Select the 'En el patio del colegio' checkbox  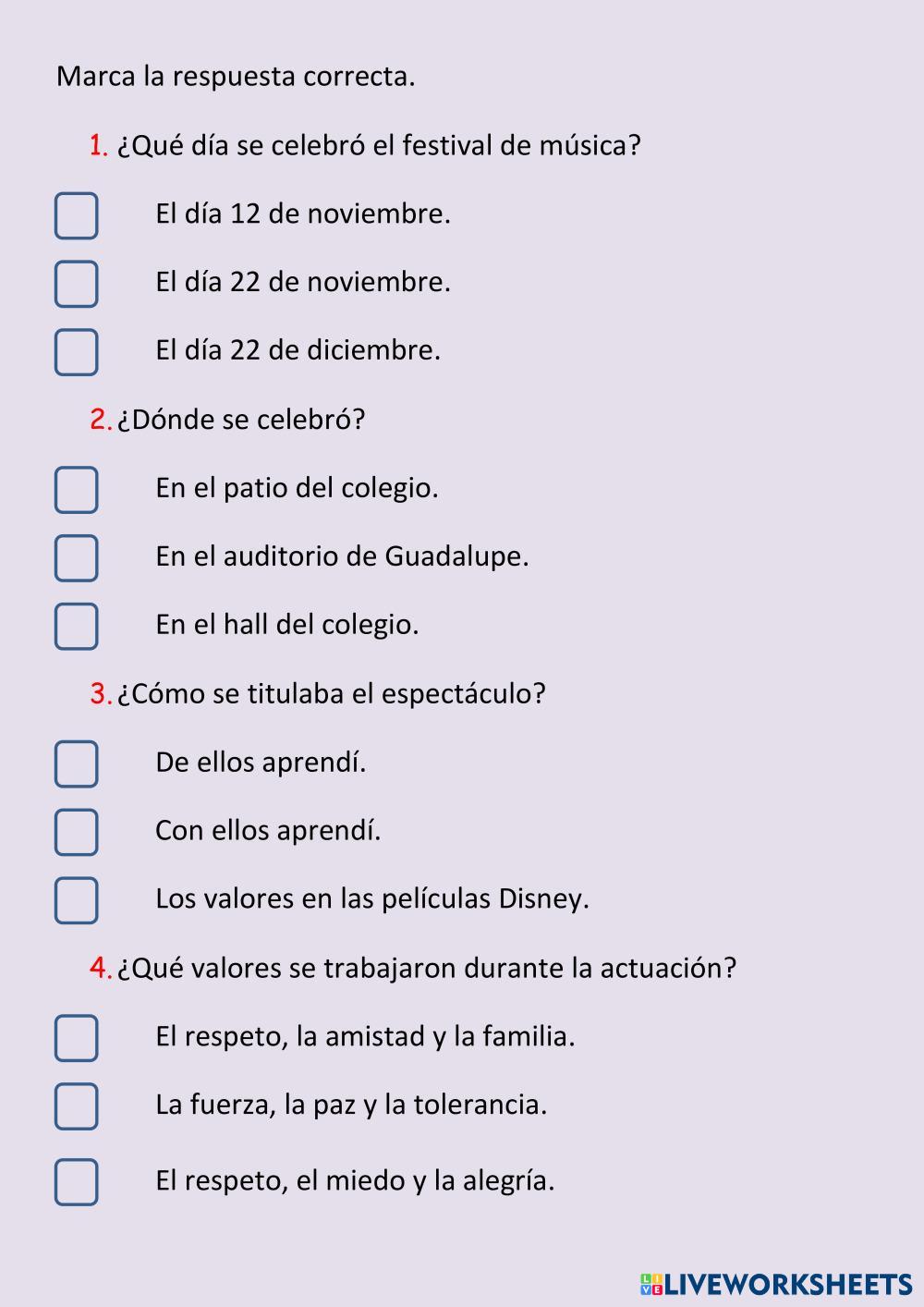point(76,490)
